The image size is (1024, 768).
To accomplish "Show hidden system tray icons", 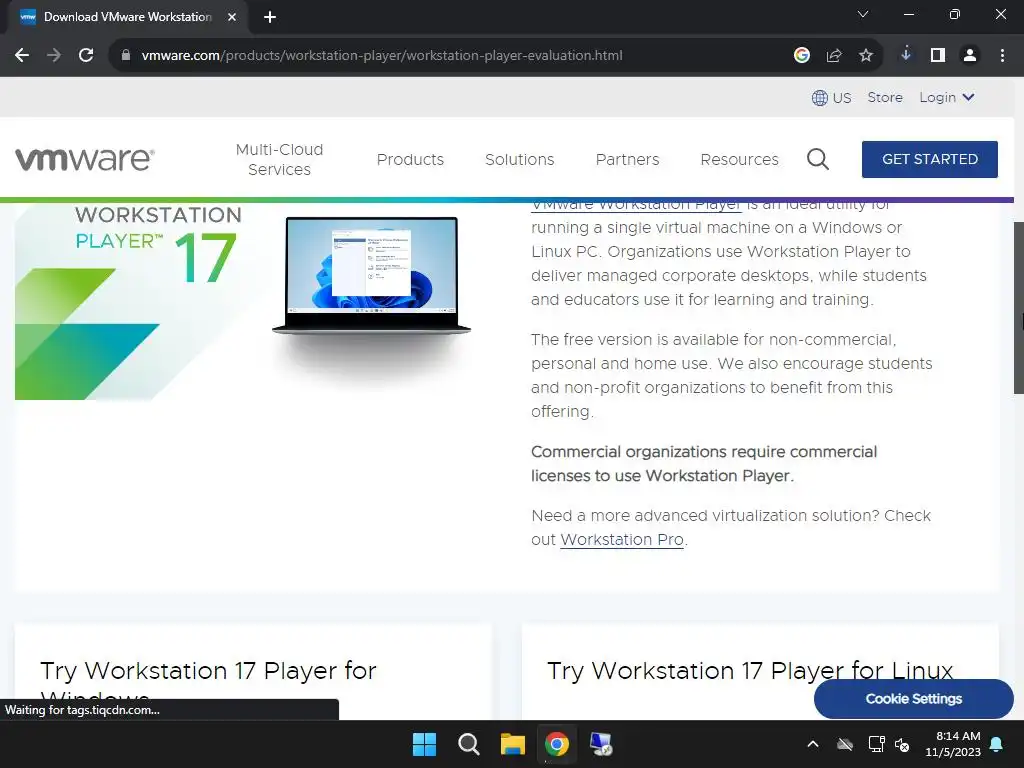I will [x=813, y=744].
